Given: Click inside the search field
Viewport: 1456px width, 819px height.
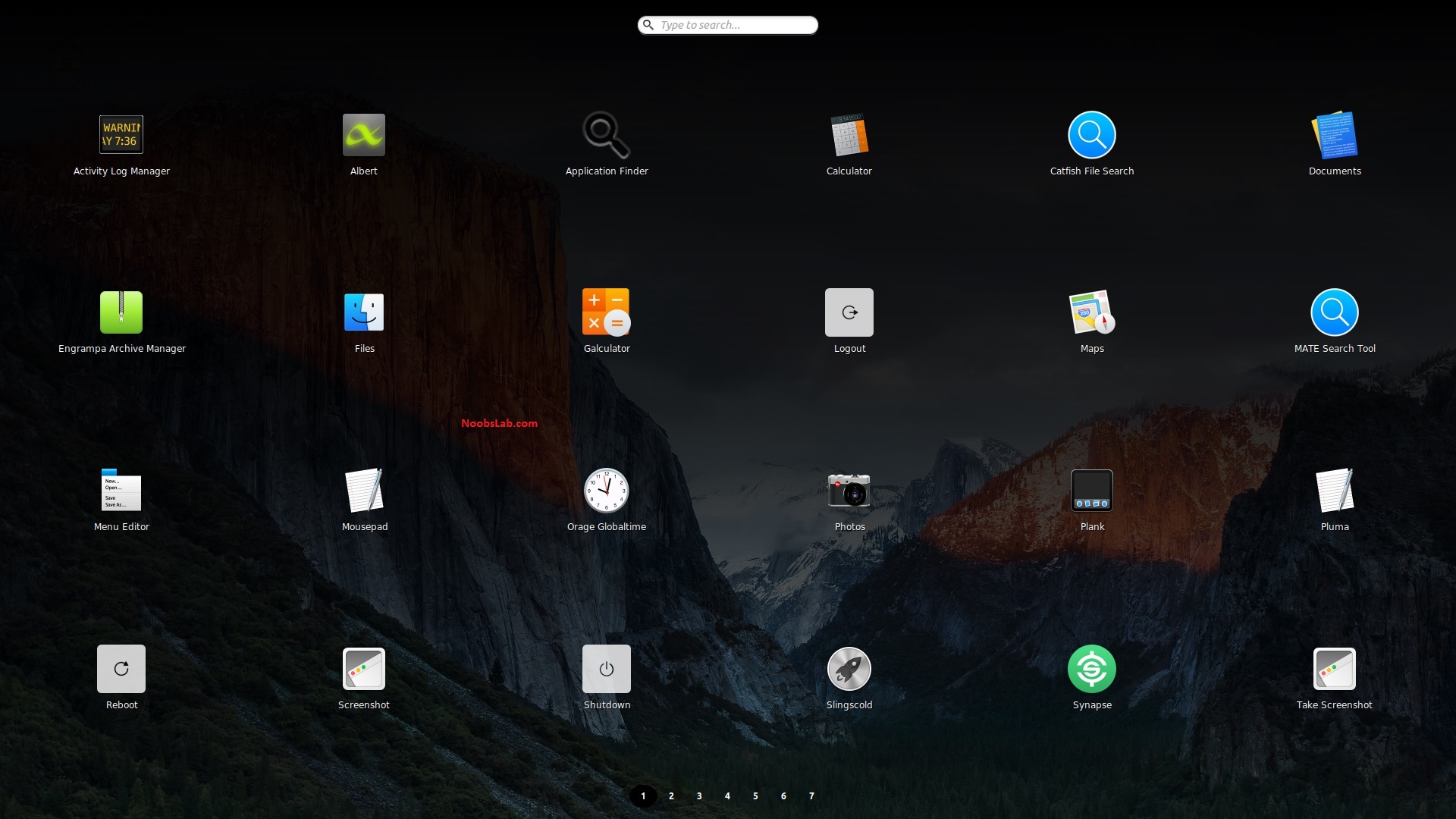Looking at the screenshot, I should coord(727,24).
